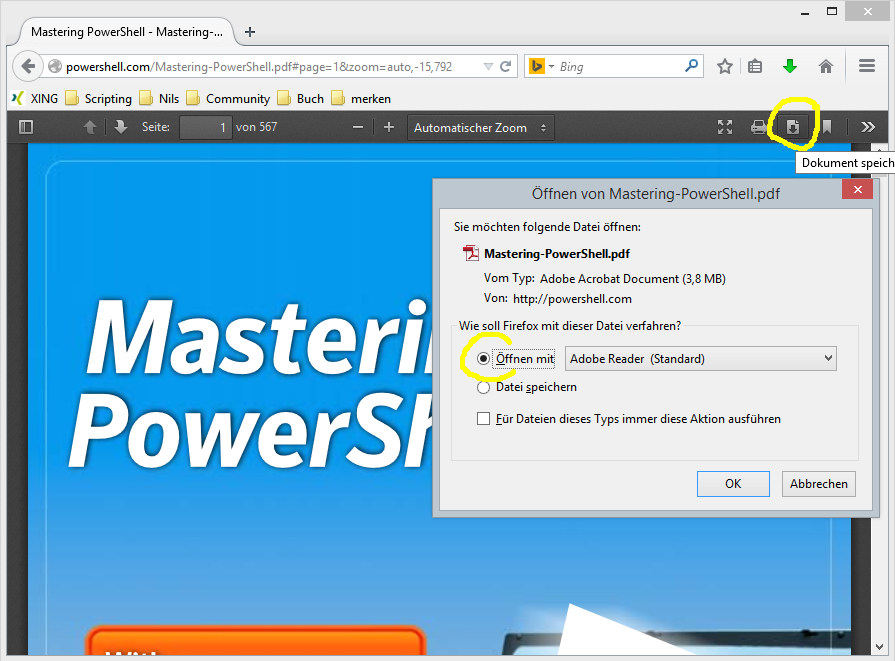The width and height of the screenshot is (895, 661).
Task: Close the Öffnen von dialog
Action: coord(857,190)
